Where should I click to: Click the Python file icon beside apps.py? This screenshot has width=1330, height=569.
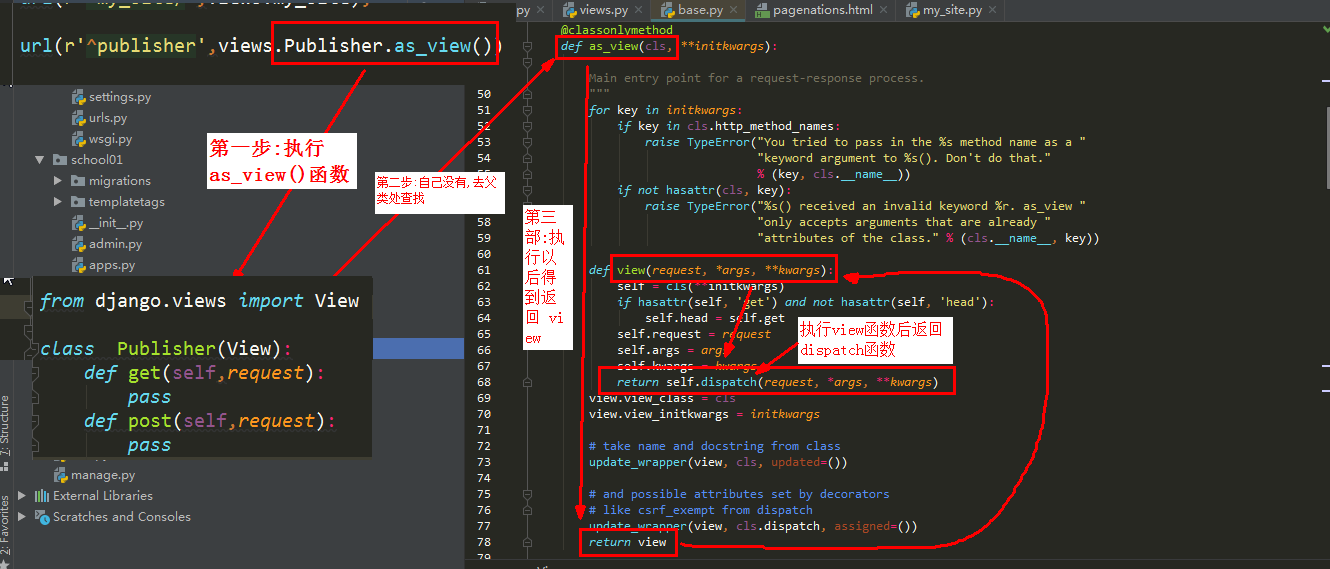pos(78,265)
